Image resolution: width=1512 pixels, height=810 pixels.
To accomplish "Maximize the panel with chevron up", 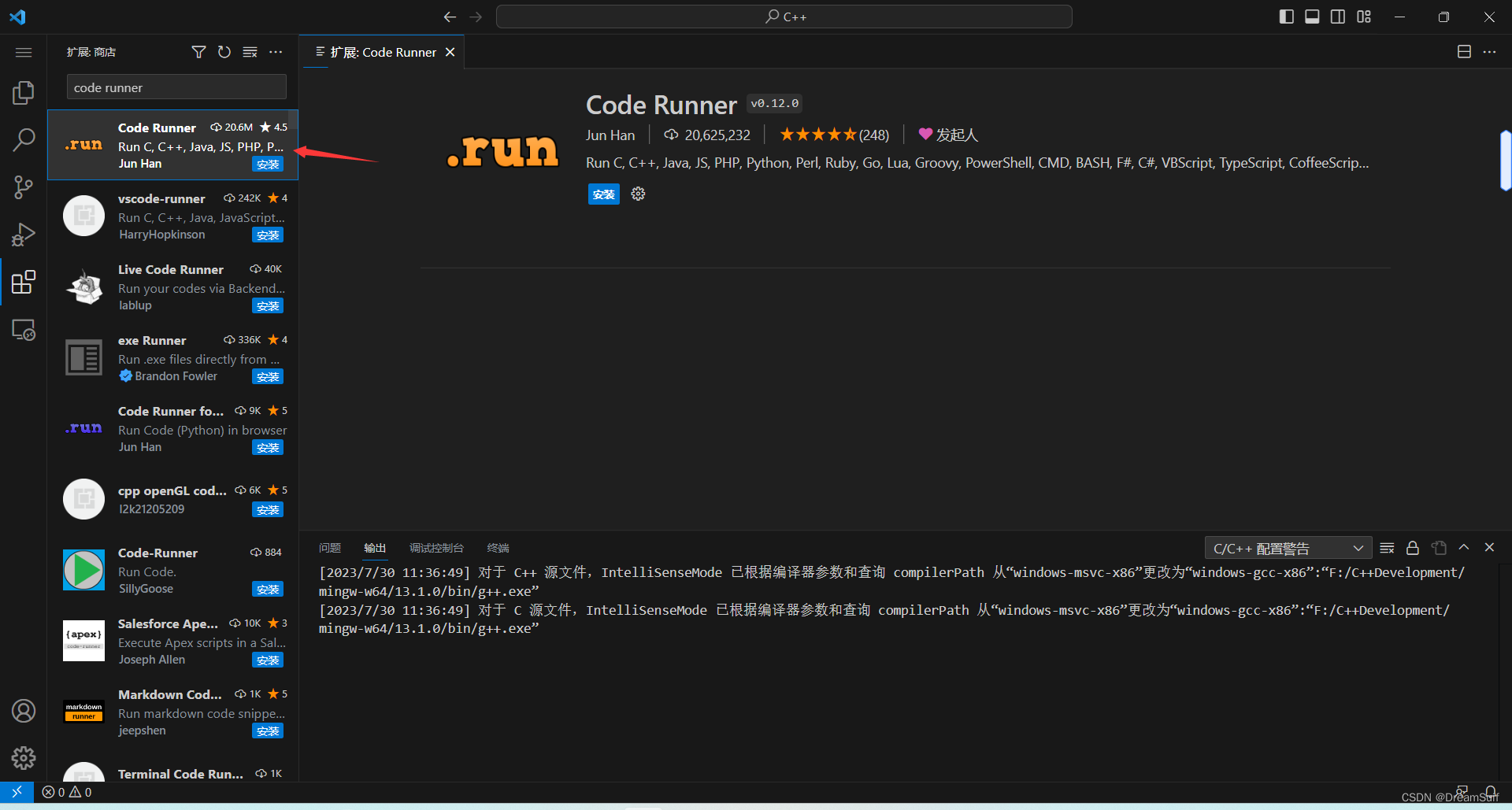I will [x=1464, y=547].
